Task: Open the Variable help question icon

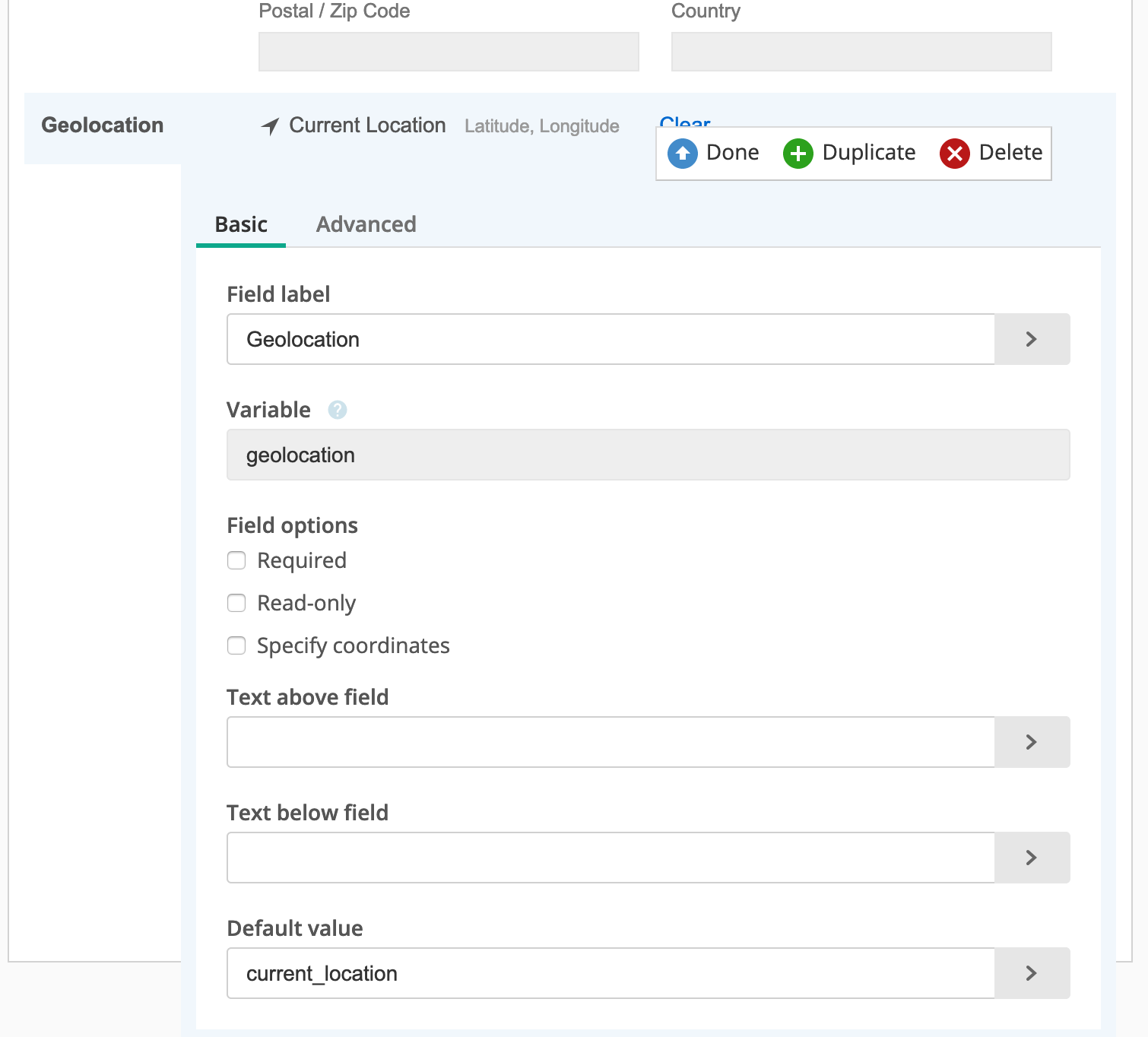Action: coord(337,411)
